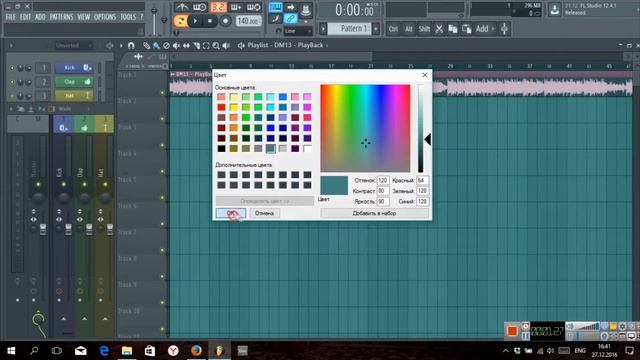
Task: Click the play button in transport
Action: click(x=195, y=21)
